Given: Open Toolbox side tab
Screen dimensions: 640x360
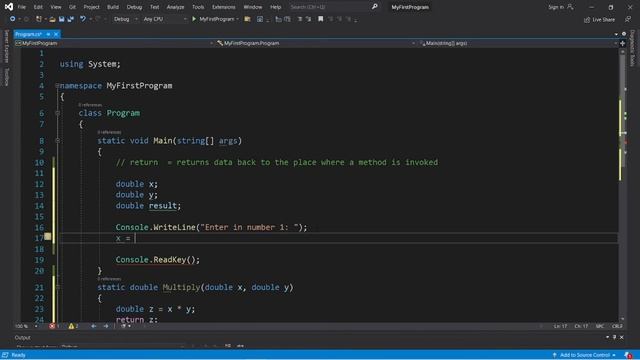Looking at the screenshot, I should (x=6, y=77).
